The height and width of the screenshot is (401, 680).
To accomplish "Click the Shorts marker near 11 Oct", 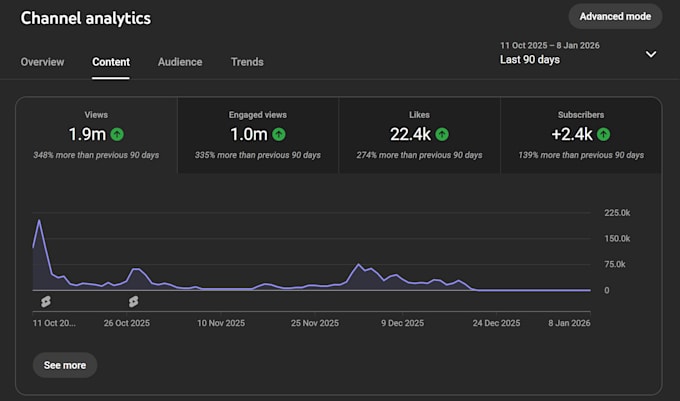I will [x=46, y=301].
